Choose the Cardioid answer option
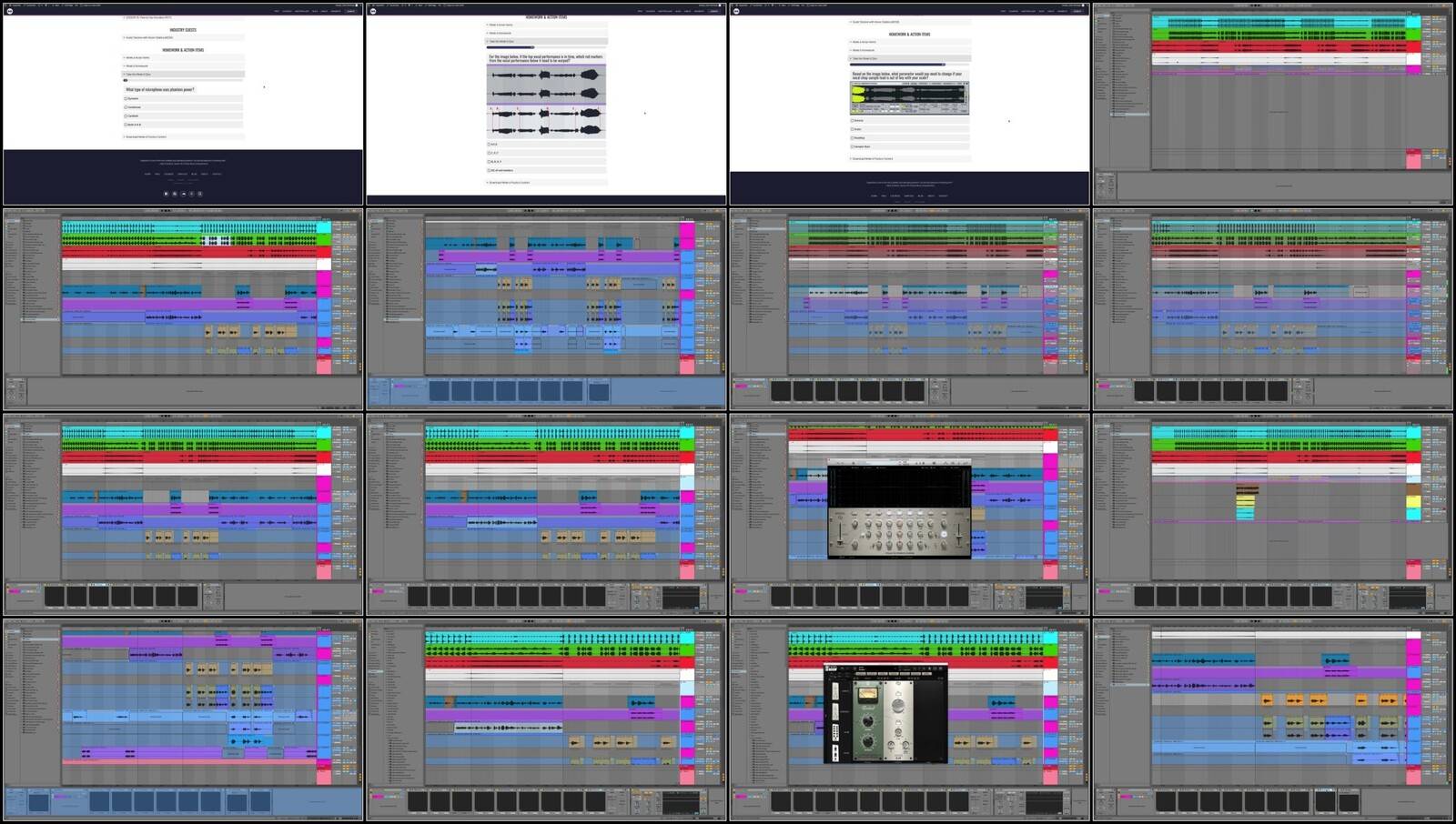The width and height of the screenshot is (1456, 824). click(126, 116)
